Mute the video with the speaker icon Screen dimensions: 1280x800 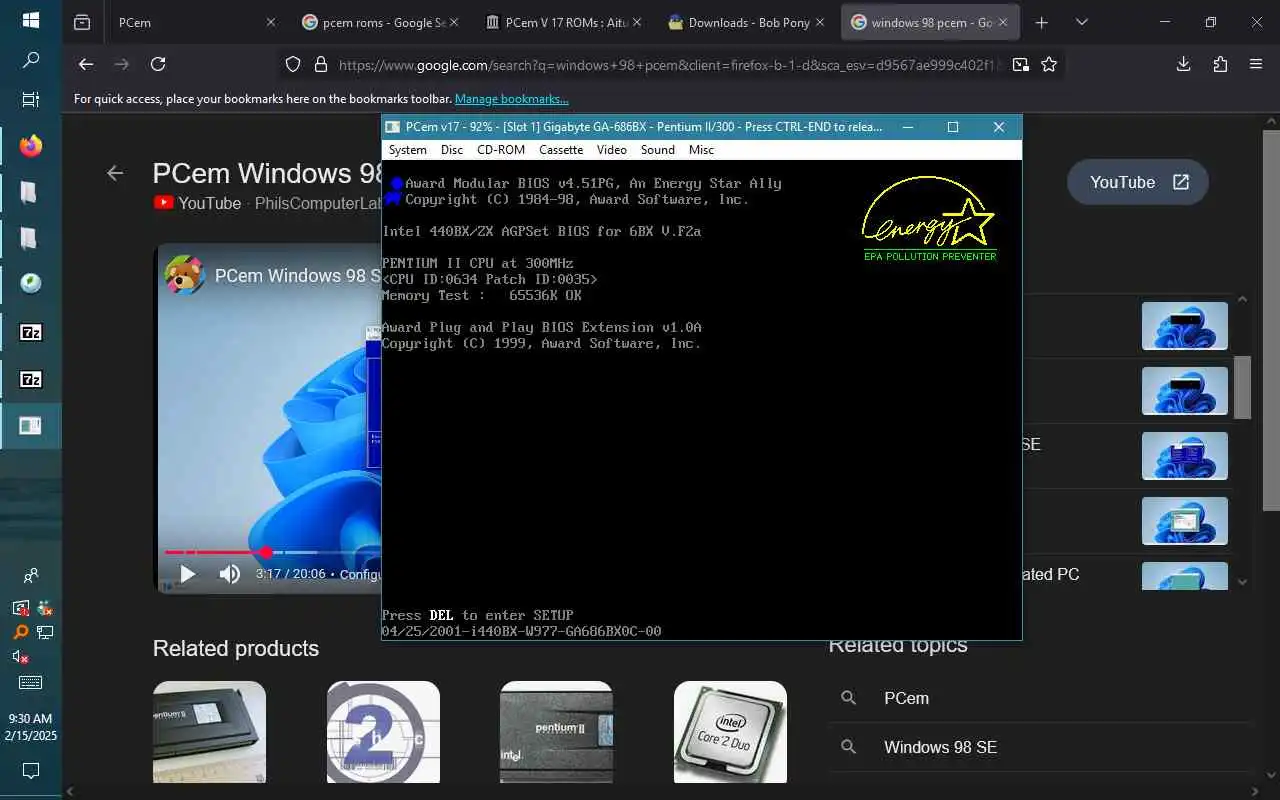230,574
